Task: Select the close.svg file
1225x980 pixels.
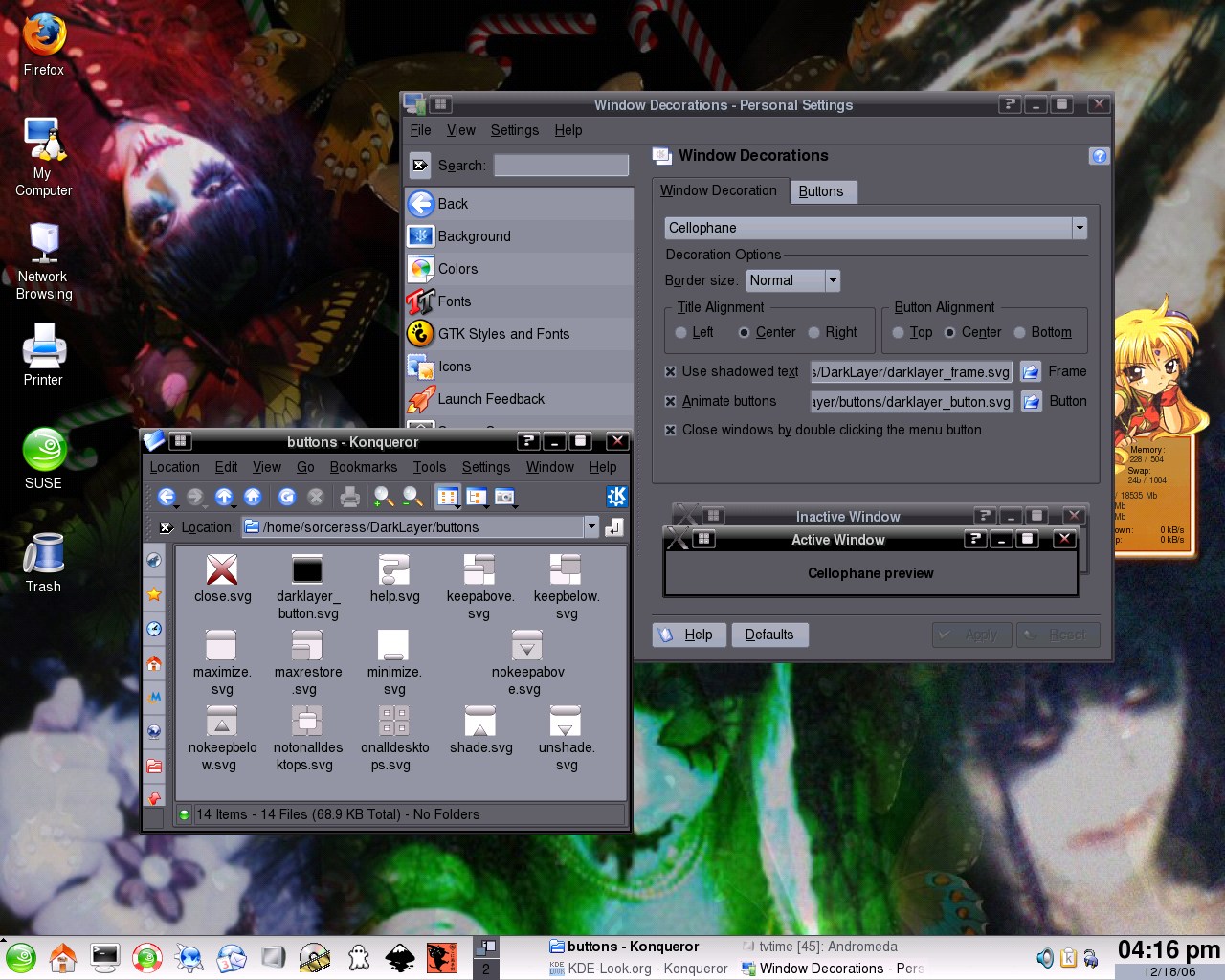Action: point(222,579)
